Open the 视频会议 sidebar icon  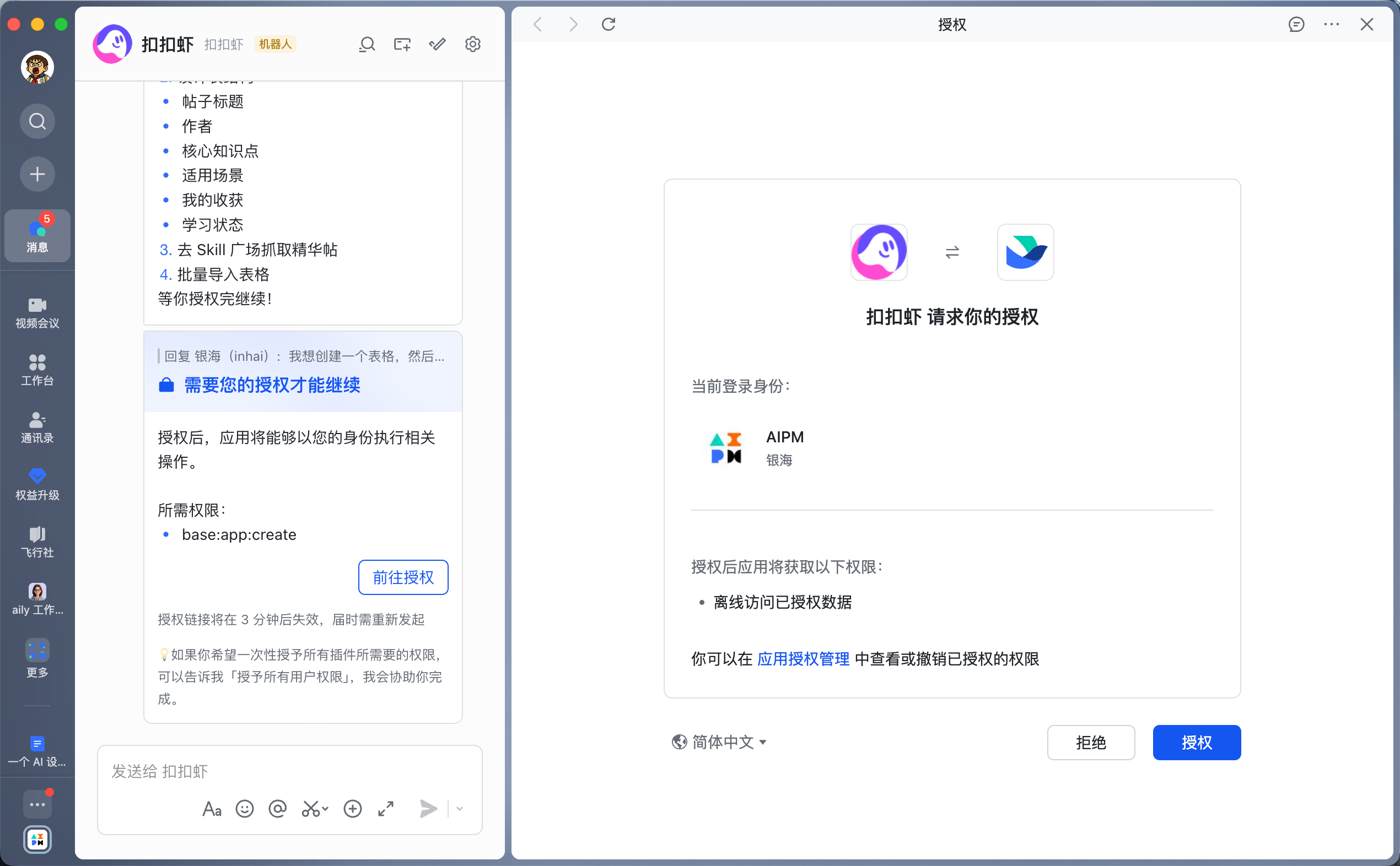click(x=37, y=312)
